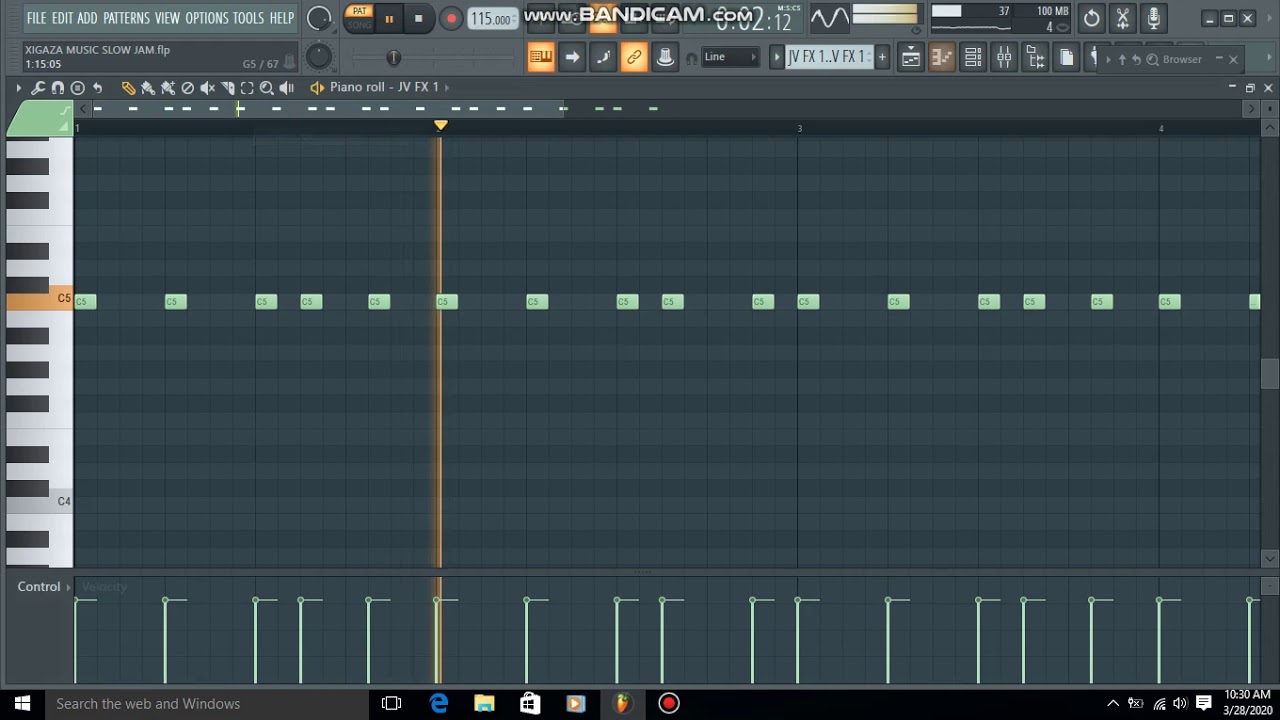Expand the pattern options arrow before JV FX 1
Image resolution: width=1280 pixels, height=720 pixels.
(x=776, y=57)
